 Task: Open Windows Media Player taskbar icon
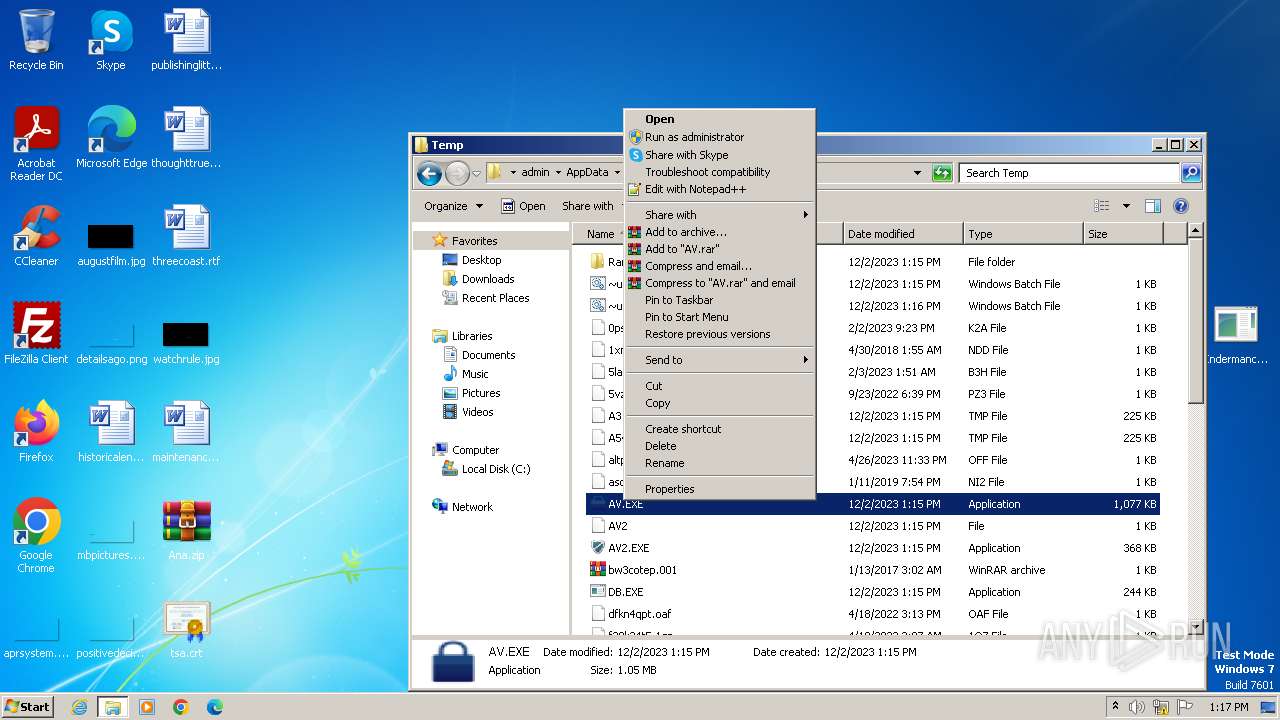click(147, 707)
